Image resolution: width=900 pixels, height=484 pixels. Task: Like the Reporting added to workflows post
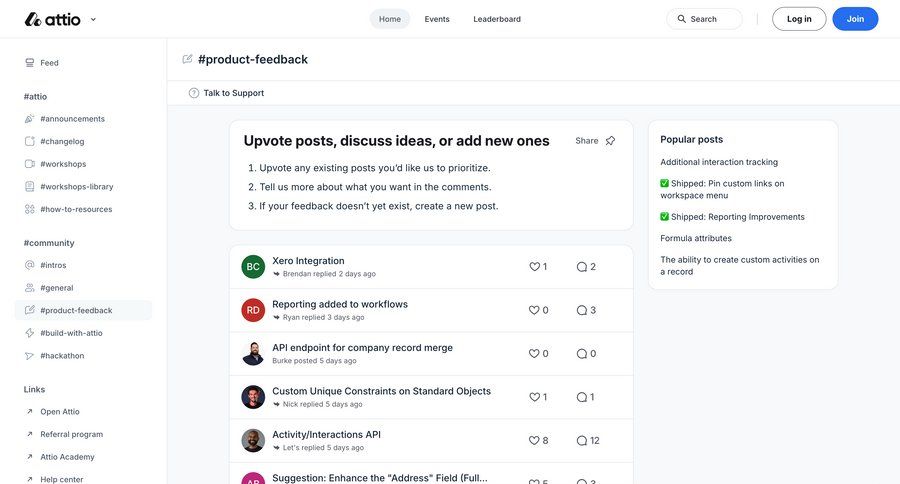[x=534, y=310]
